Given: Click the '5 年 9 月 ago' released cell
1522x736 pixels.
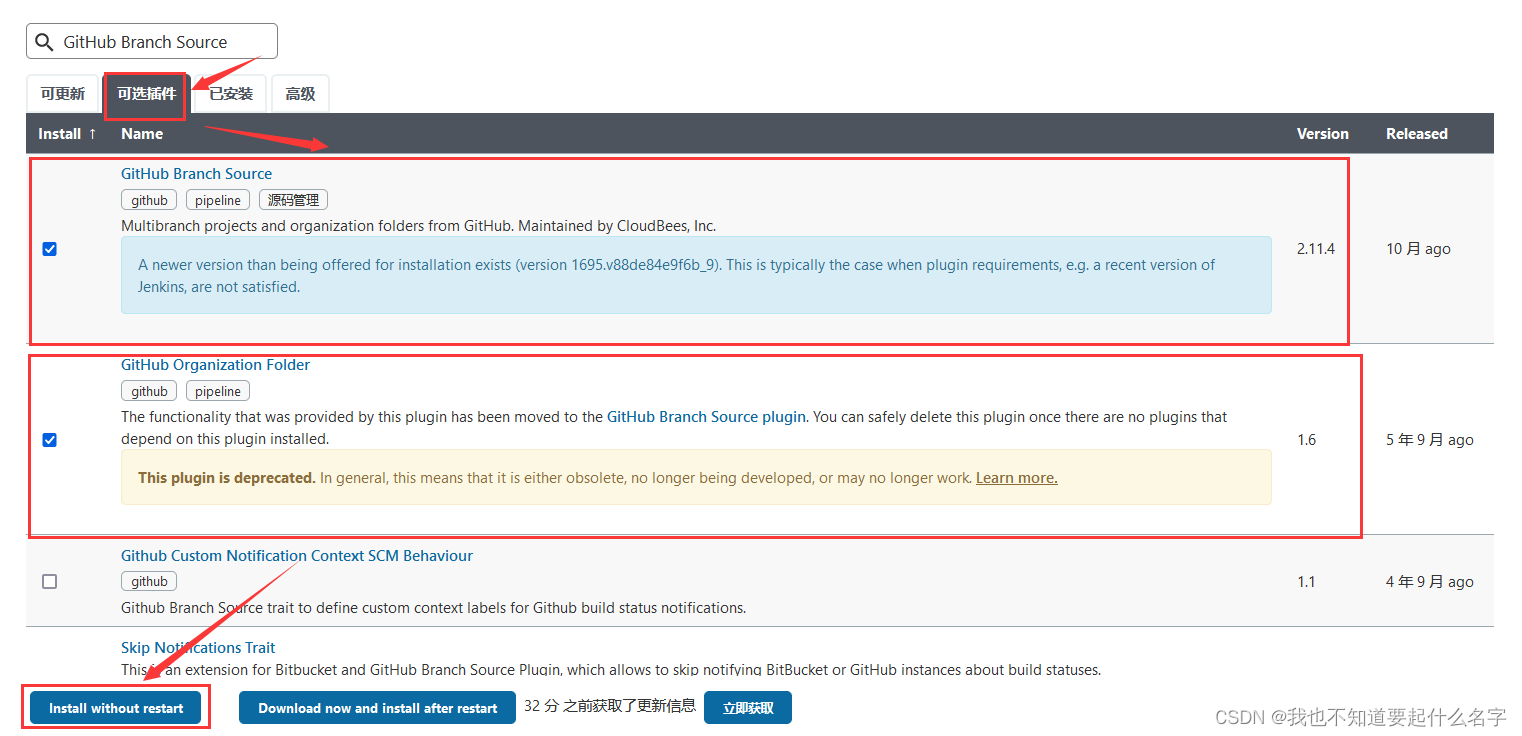Looking at the screenshot, I should pos(1430,440).
